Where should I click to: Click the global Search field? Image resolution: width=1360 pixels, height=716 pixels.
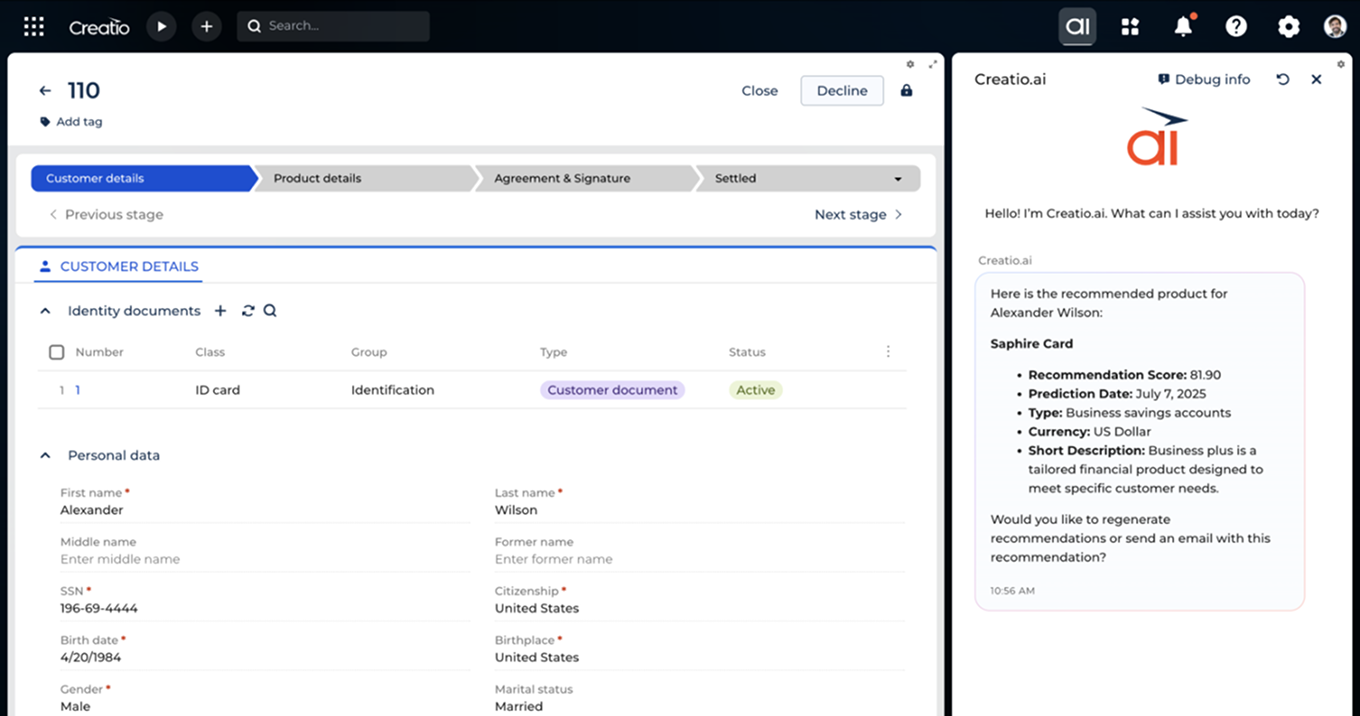pos(333,26)
